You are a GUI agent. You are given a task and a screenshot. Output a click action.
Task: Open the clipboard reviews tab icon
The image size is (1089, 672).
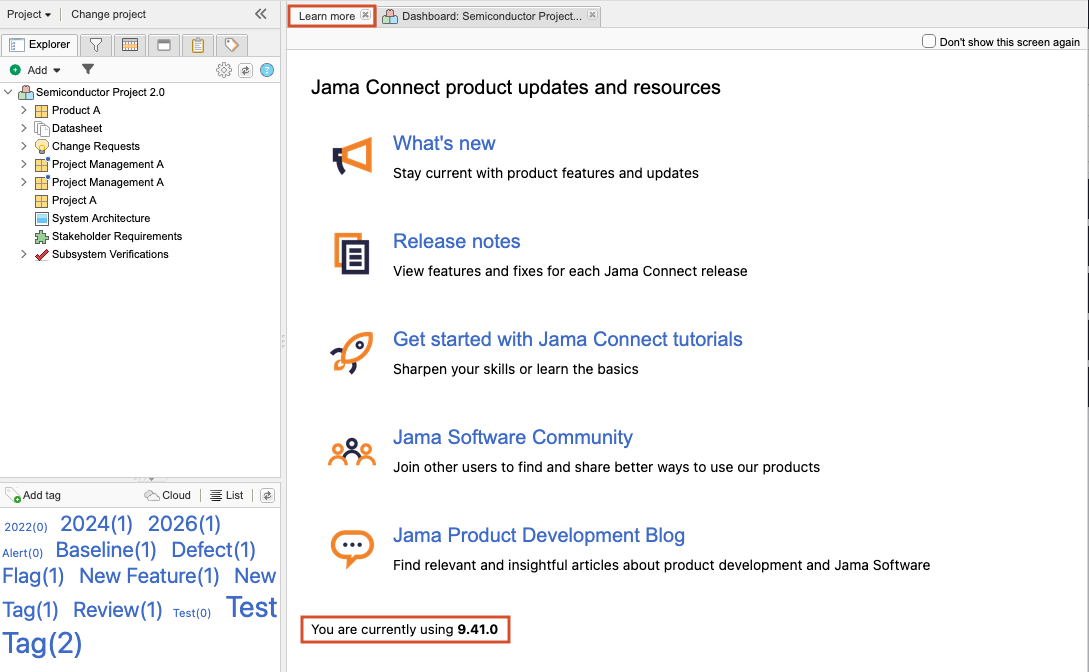(x=198, y=45)
